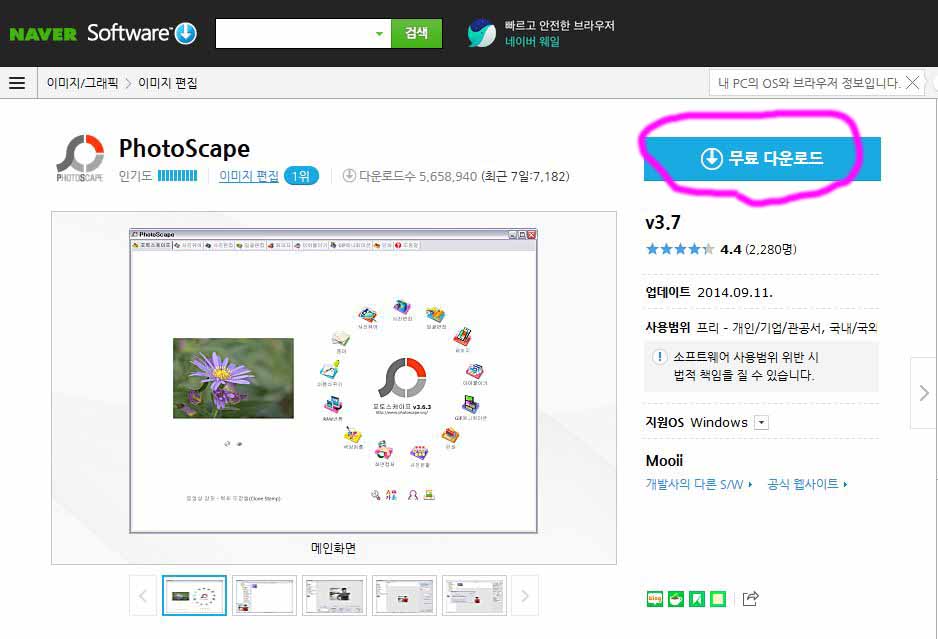Screen dimensions: 938x639
Task: Select the fourth screenshot thumbnail
Action: [x=404, y=595]
